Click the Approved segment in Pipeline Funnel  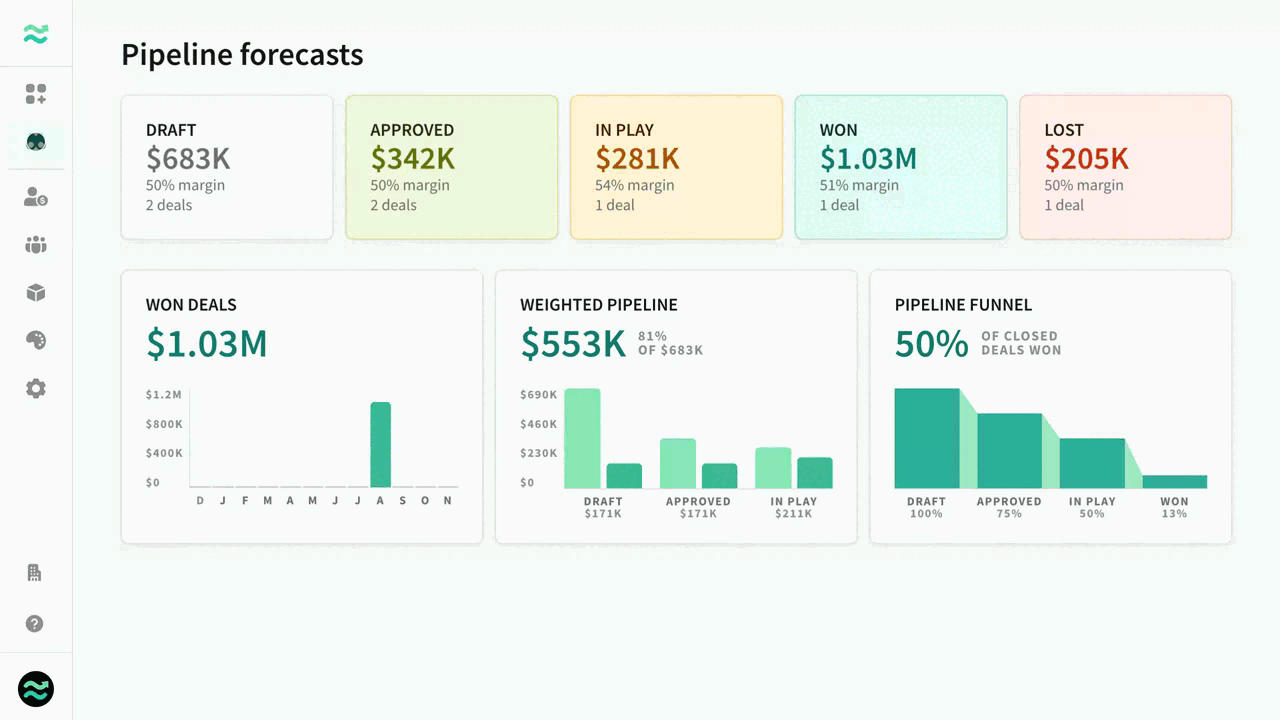tap(1009, 451)
